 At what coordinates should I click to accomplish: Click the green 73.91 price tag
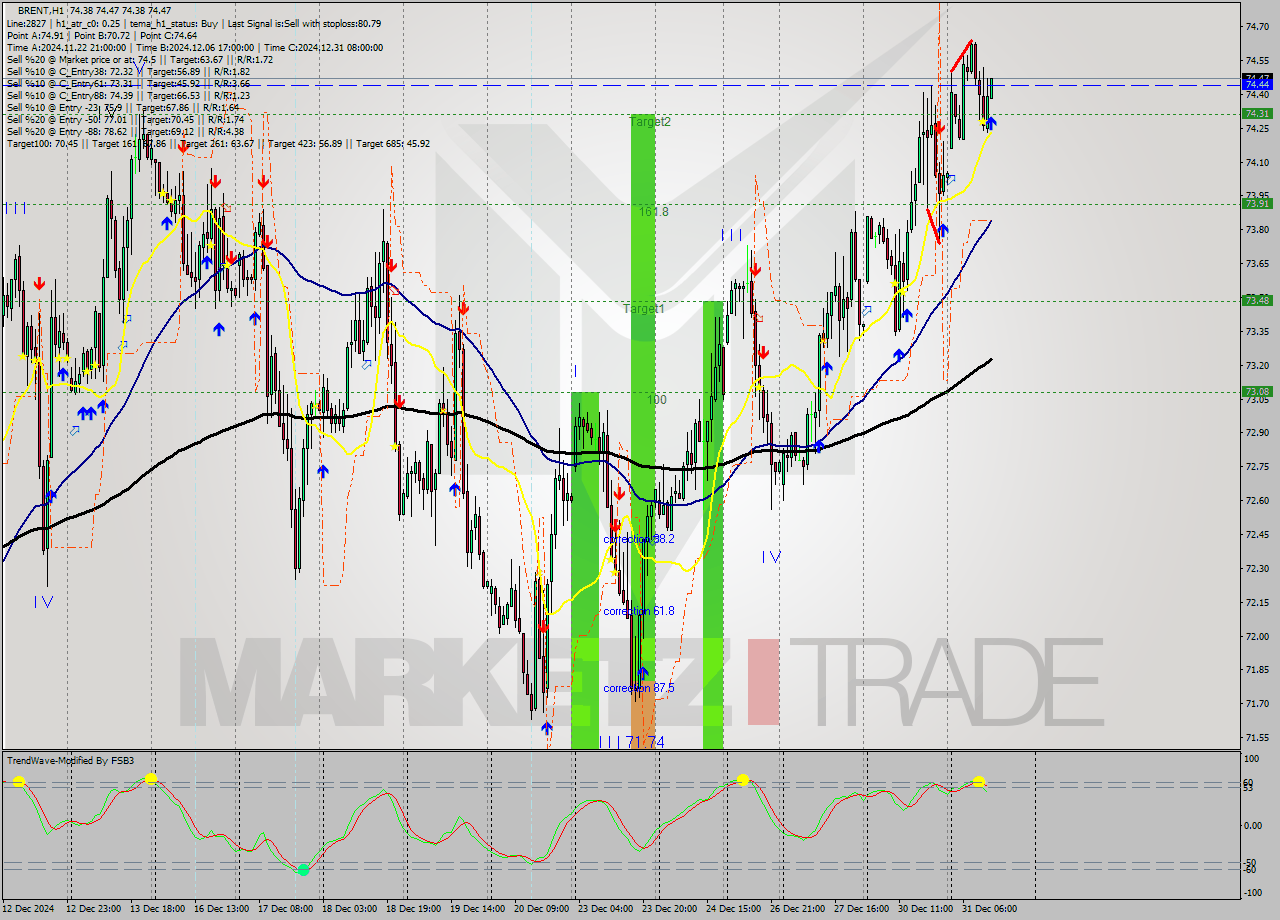1256,203
